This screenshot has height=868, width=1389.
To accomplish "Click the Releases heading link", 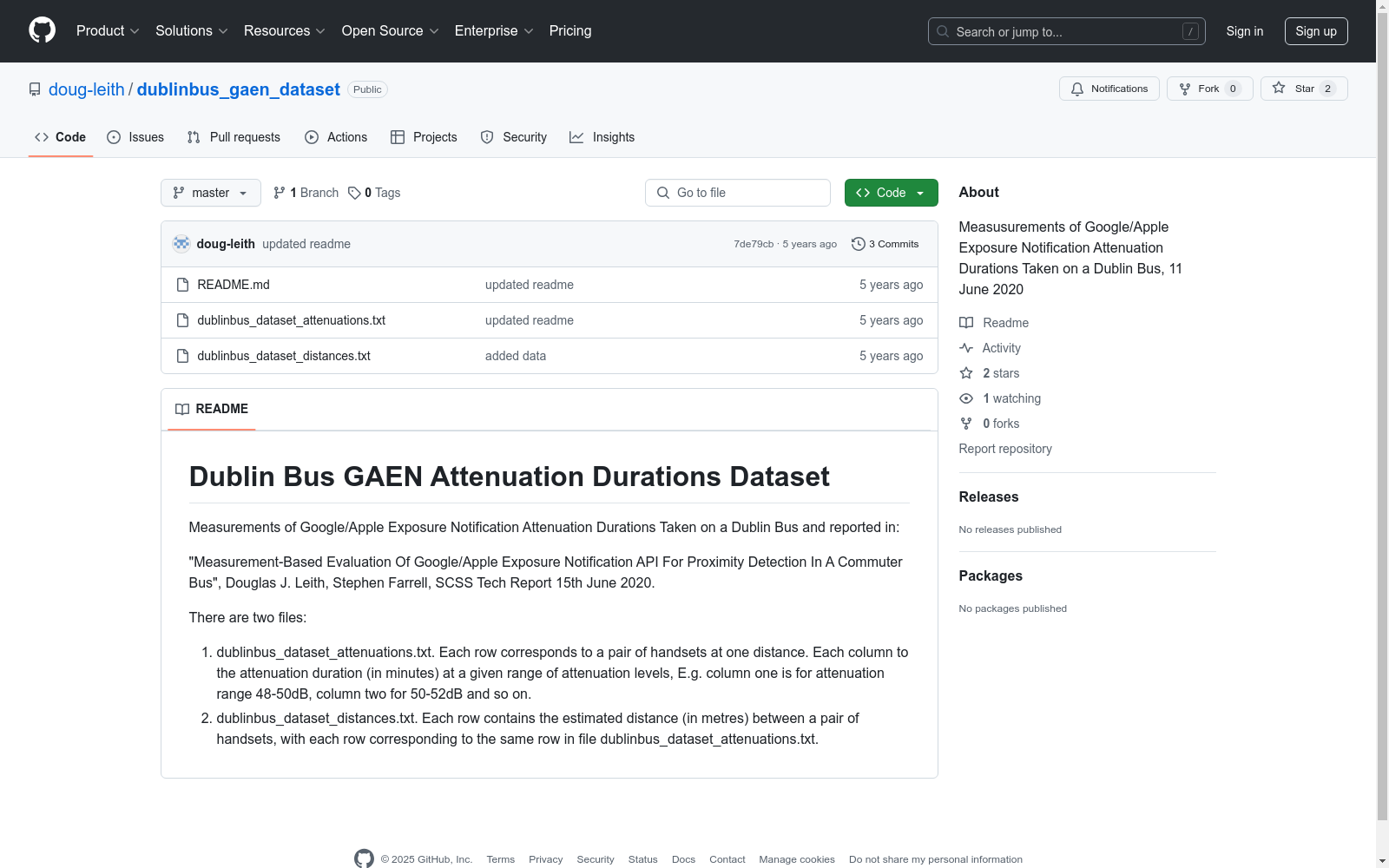I will 989,497.
